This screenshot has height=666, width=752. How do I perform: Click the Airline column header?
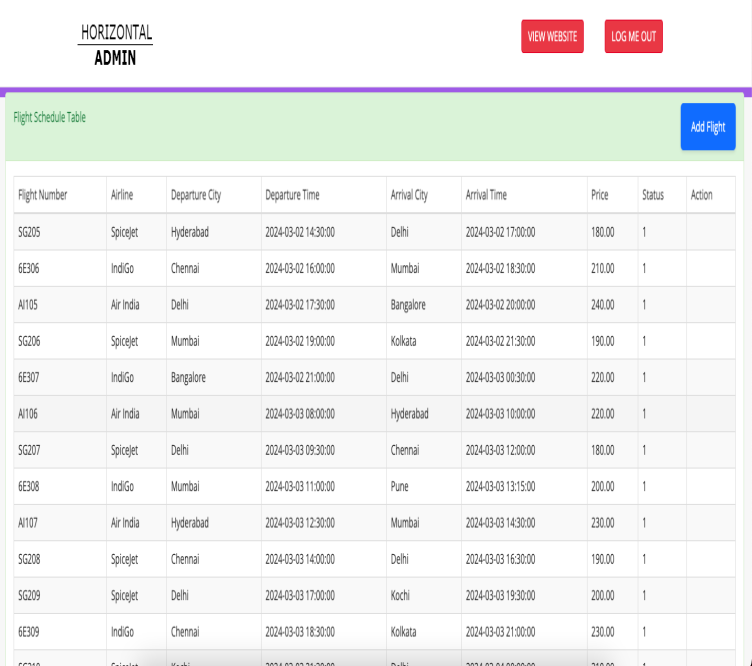coord(122,195)
